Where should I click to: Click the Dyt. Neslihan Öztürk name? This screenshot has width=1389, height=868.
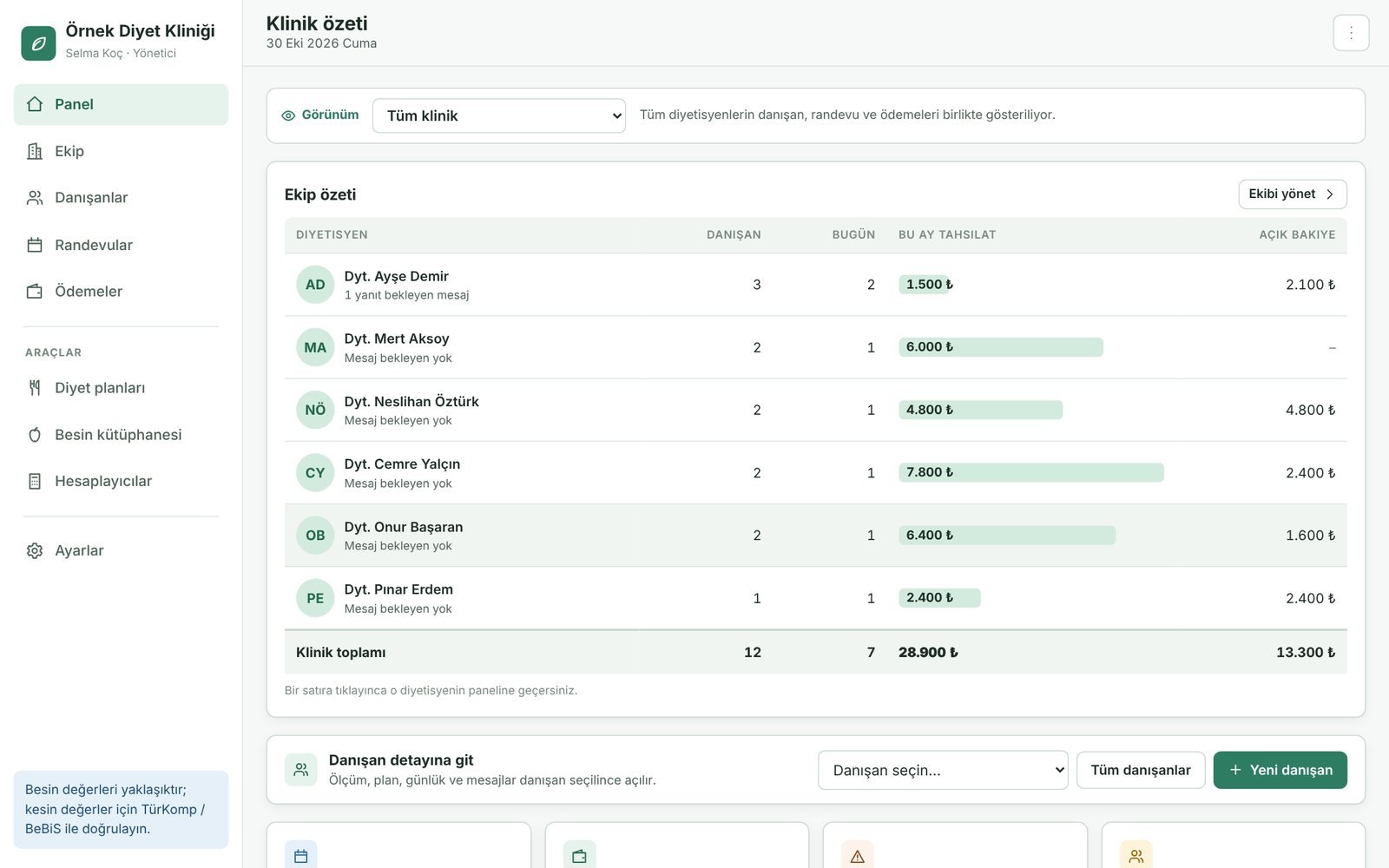[411, 402]
